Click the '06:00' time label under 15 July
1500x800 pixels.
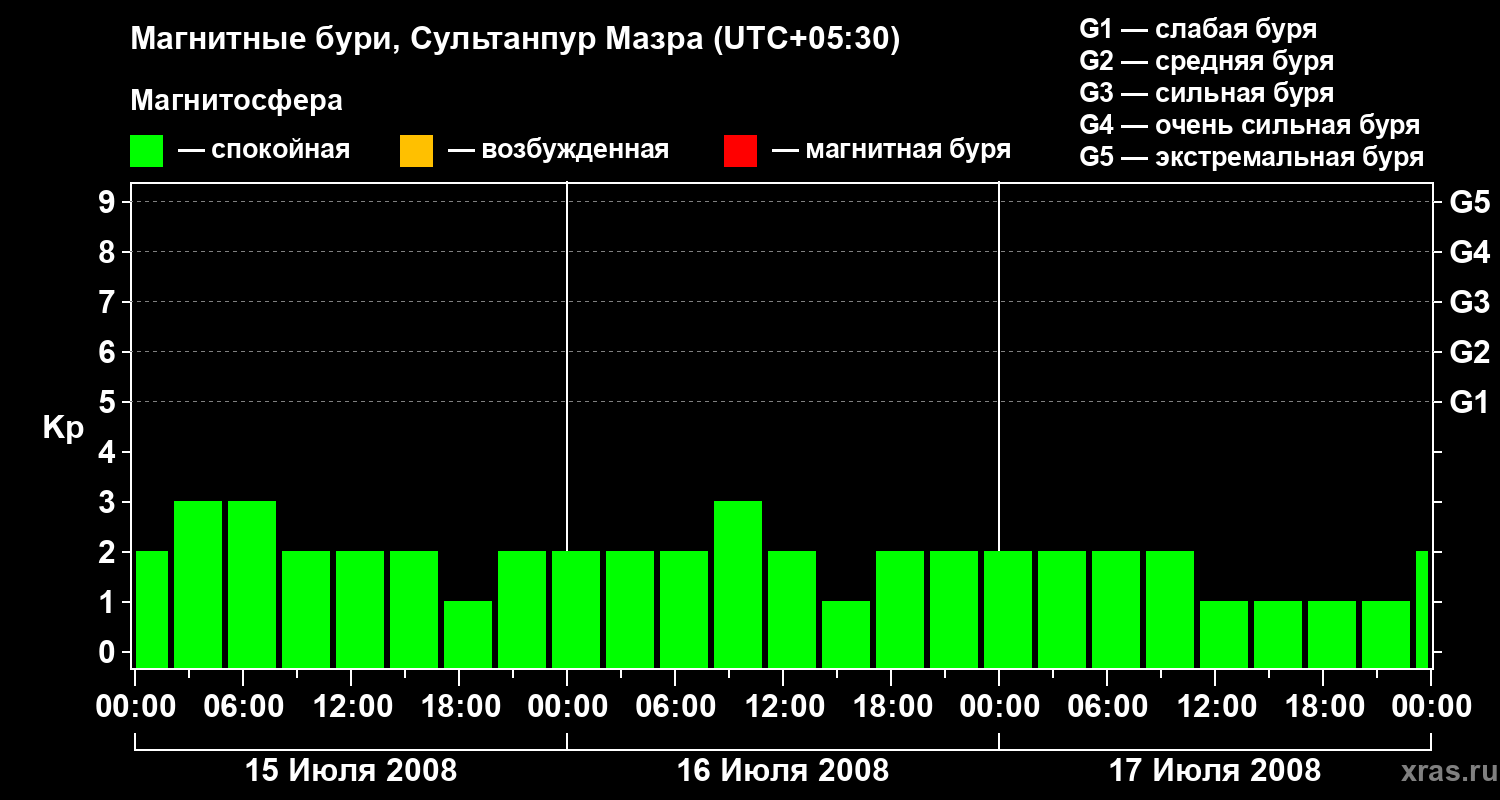click(x=243, y=706)
